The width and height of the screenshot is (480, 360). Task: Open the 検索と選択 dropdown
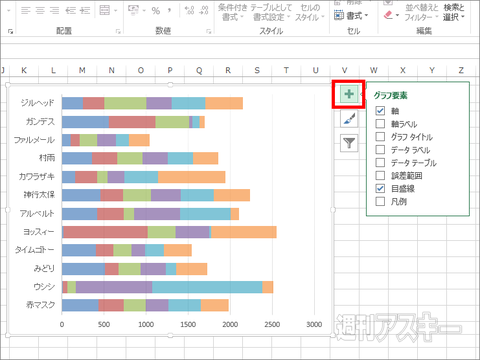tap(454, 12)
